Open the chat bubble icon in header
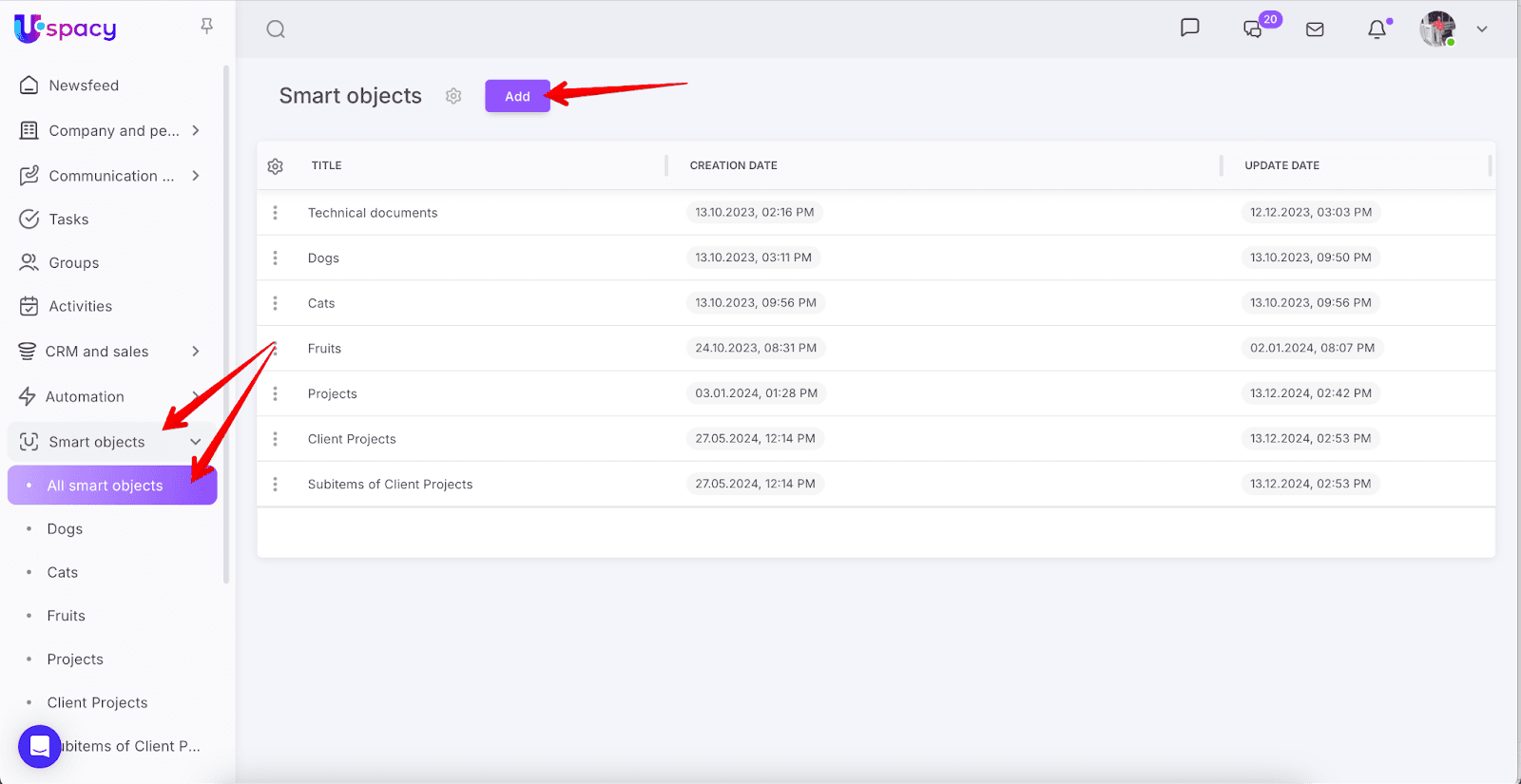This screenshot has height=784, width=1521. pos(1189,29)
